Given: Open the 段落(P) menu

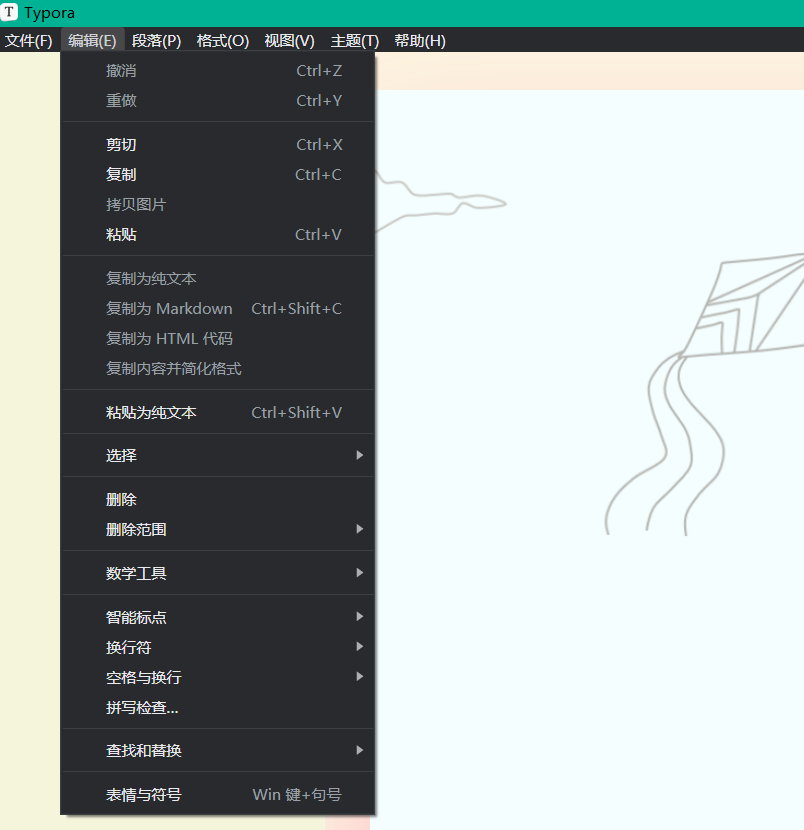Looking at the screenshot, I should tap(156, 41).
